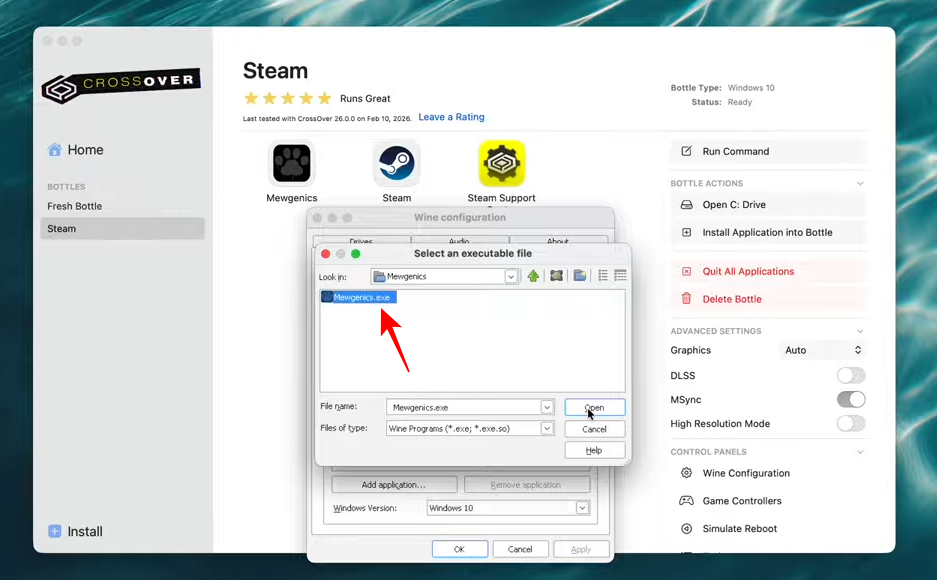Image resolution: width=937 pixels, height=580 pixels.
Task: Create a new folder in file dialog
Action: 580,276
